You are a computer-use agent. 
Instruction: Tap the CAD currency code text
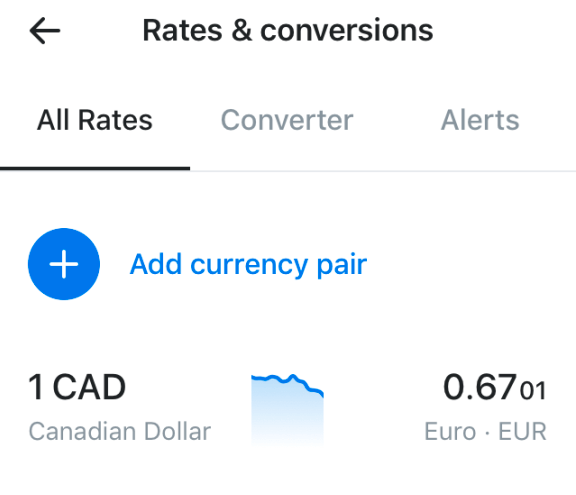tap(89, 387)
